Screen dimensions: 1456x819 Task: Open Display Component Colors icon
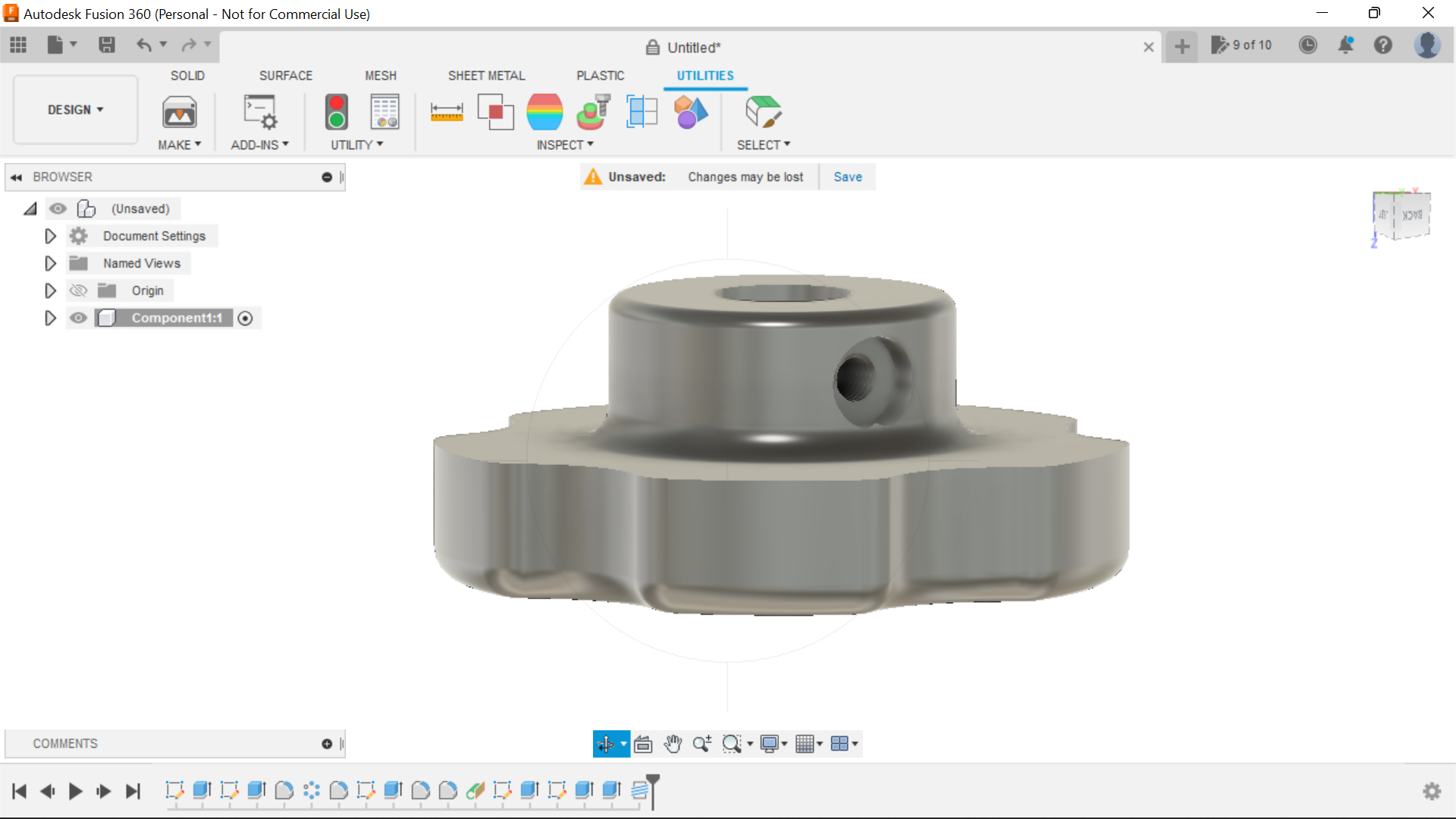tap(690, 112)
